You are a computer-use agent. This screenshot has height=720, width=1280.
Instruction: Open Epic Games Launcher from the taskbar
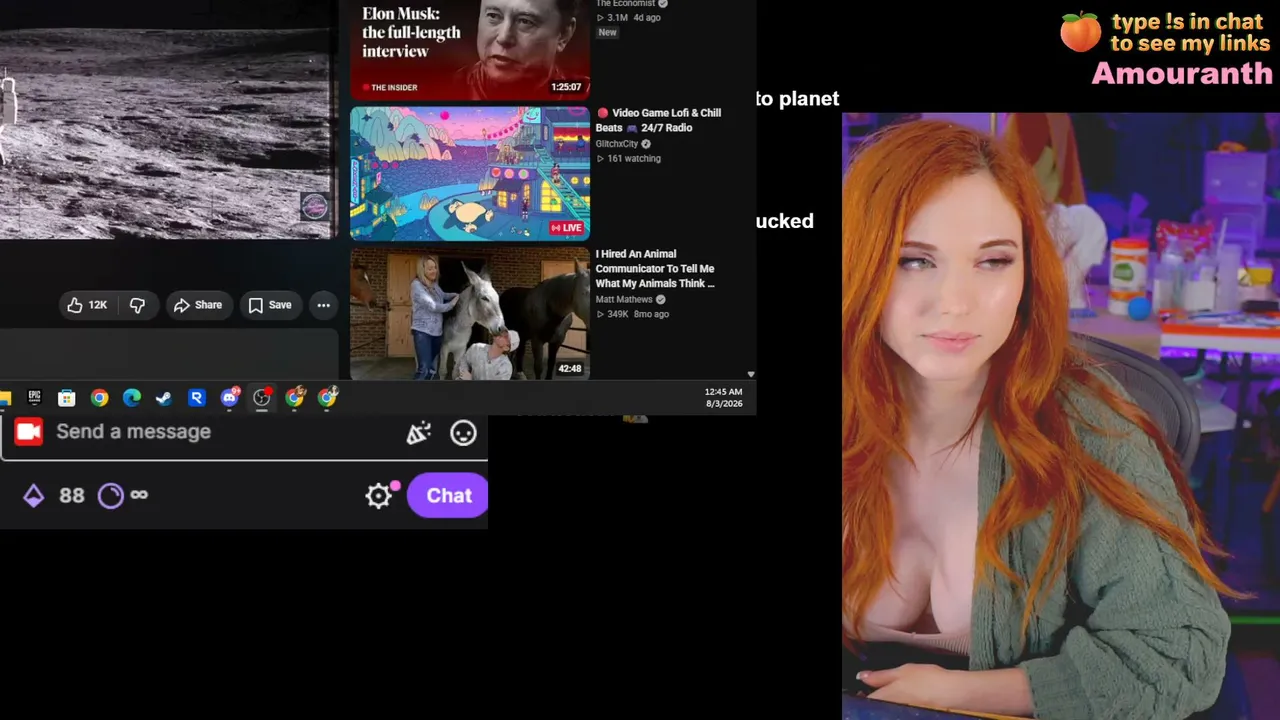(x=34, y=398)
